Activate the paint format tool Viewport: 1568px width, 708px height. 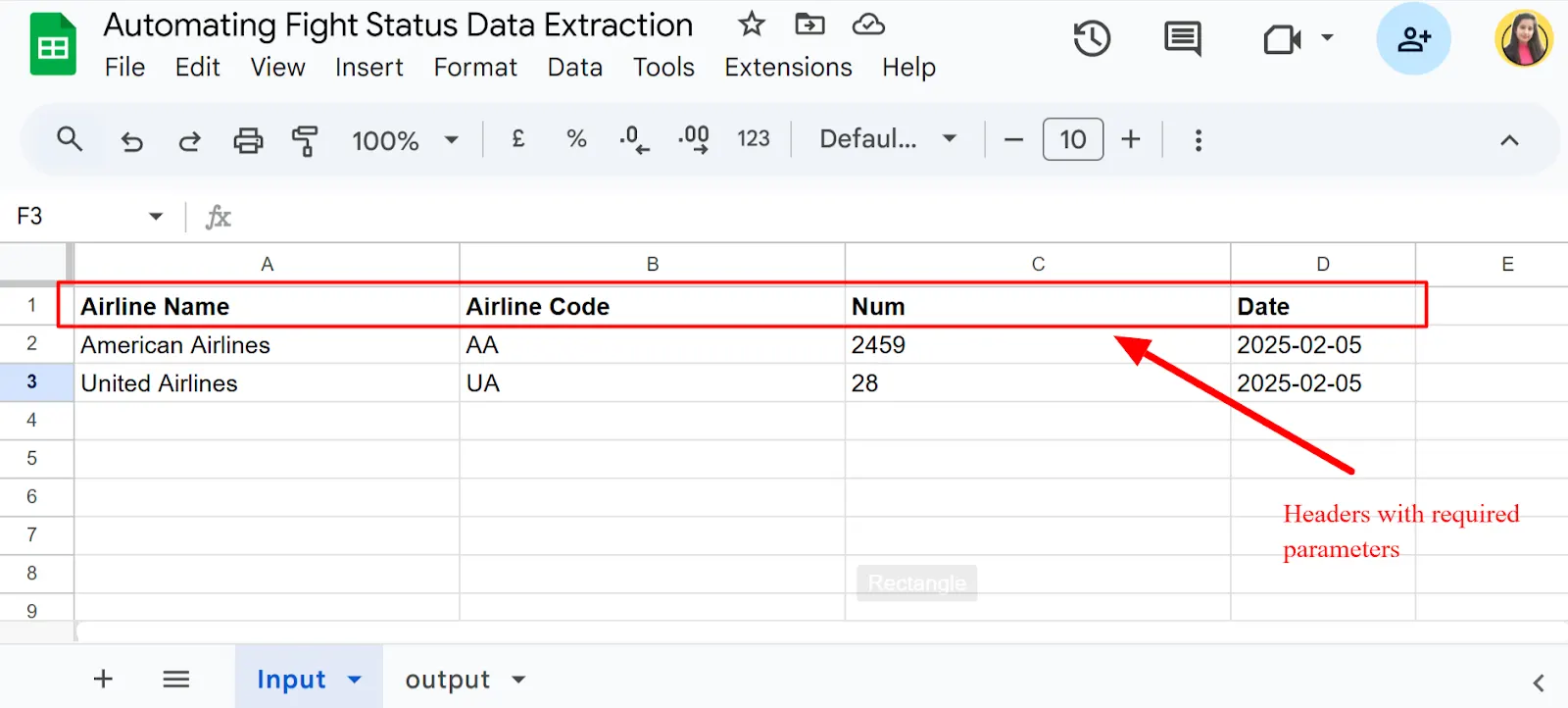(305, 141)
